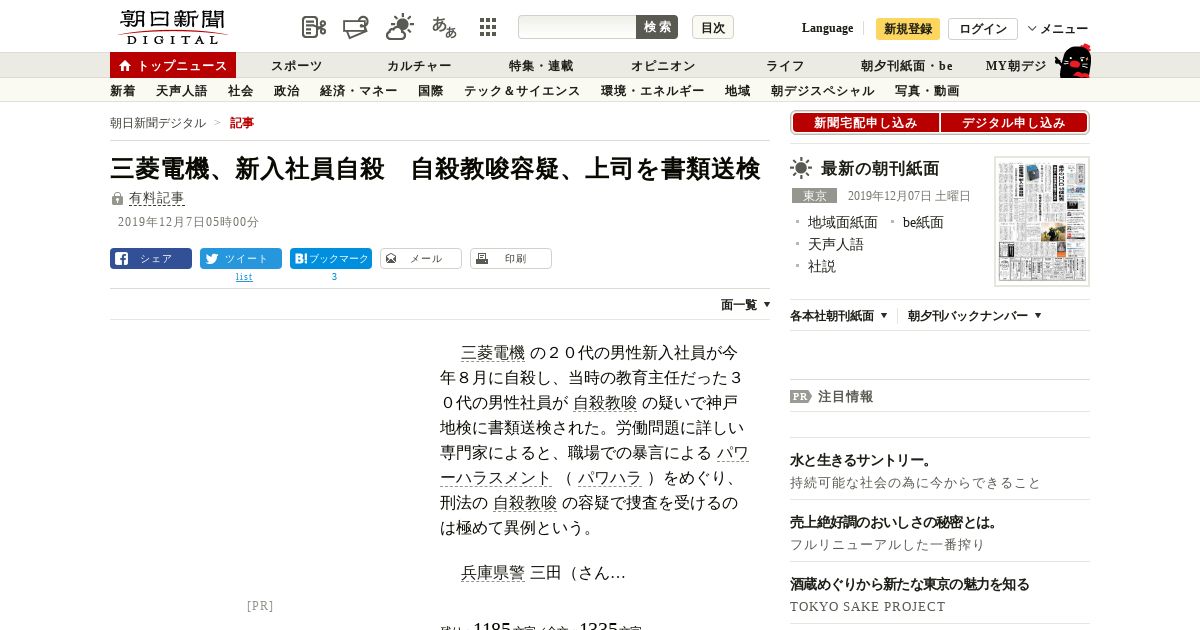Expand 朝夕刊バックナンバー dropdown
Image resolution: width=1200 pixels, height=630 pixels.
pyautogui.click(x=975, y=316)
